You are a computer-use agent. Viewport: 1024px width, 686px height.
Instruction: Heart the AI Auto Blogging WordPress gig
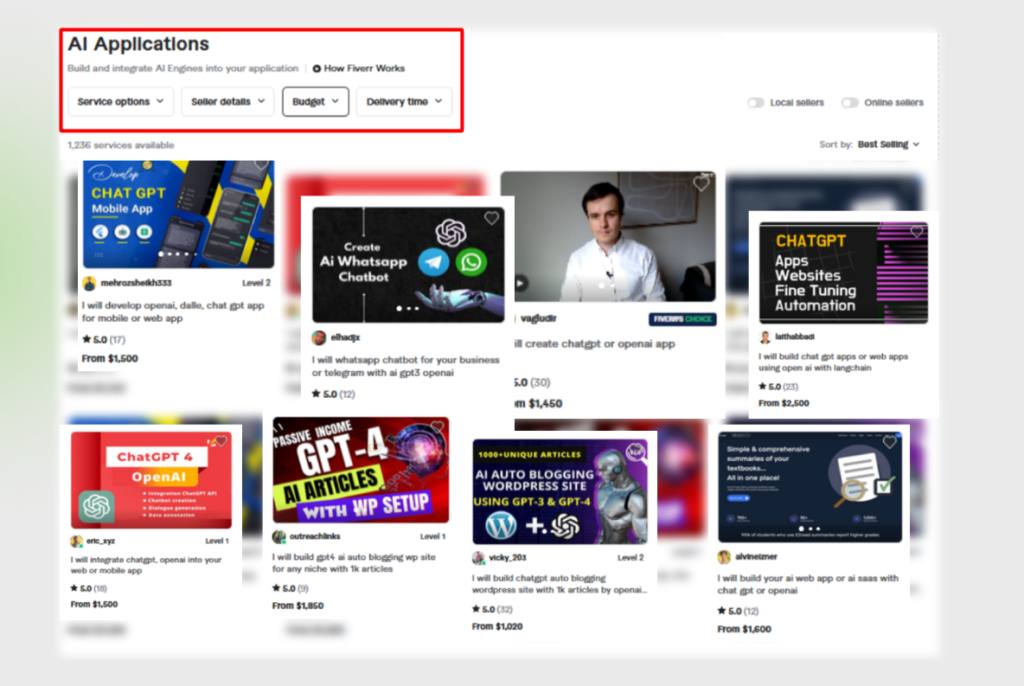(635, 451)
